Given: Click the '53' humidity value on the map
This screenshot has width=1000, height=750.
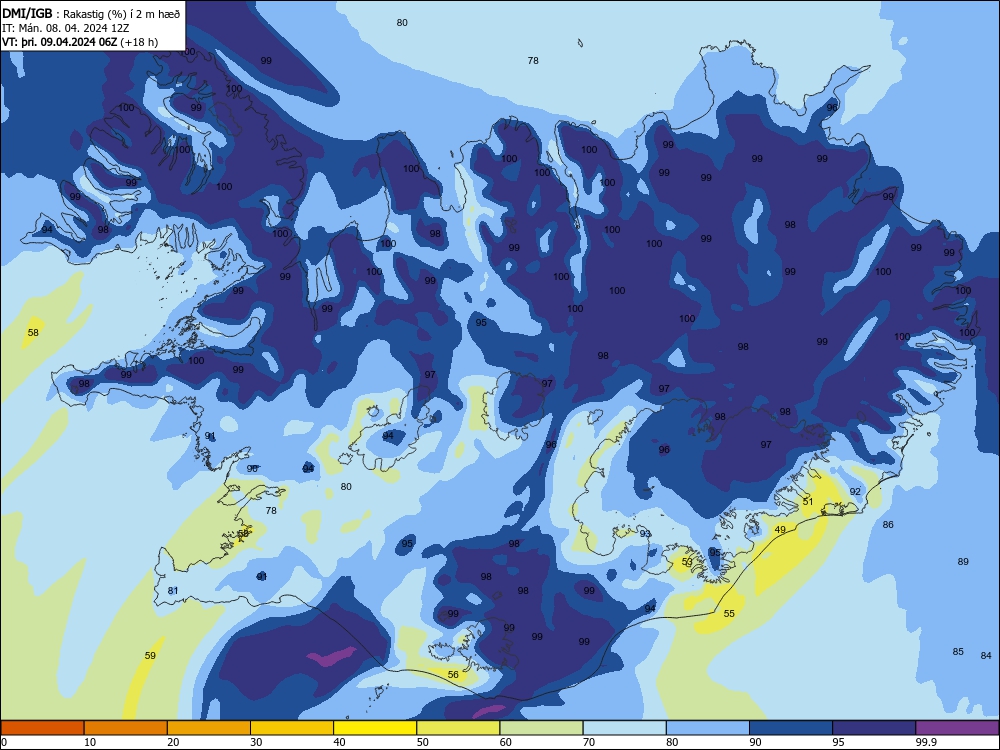Looking at the screenshot, I should click(687, 562).
